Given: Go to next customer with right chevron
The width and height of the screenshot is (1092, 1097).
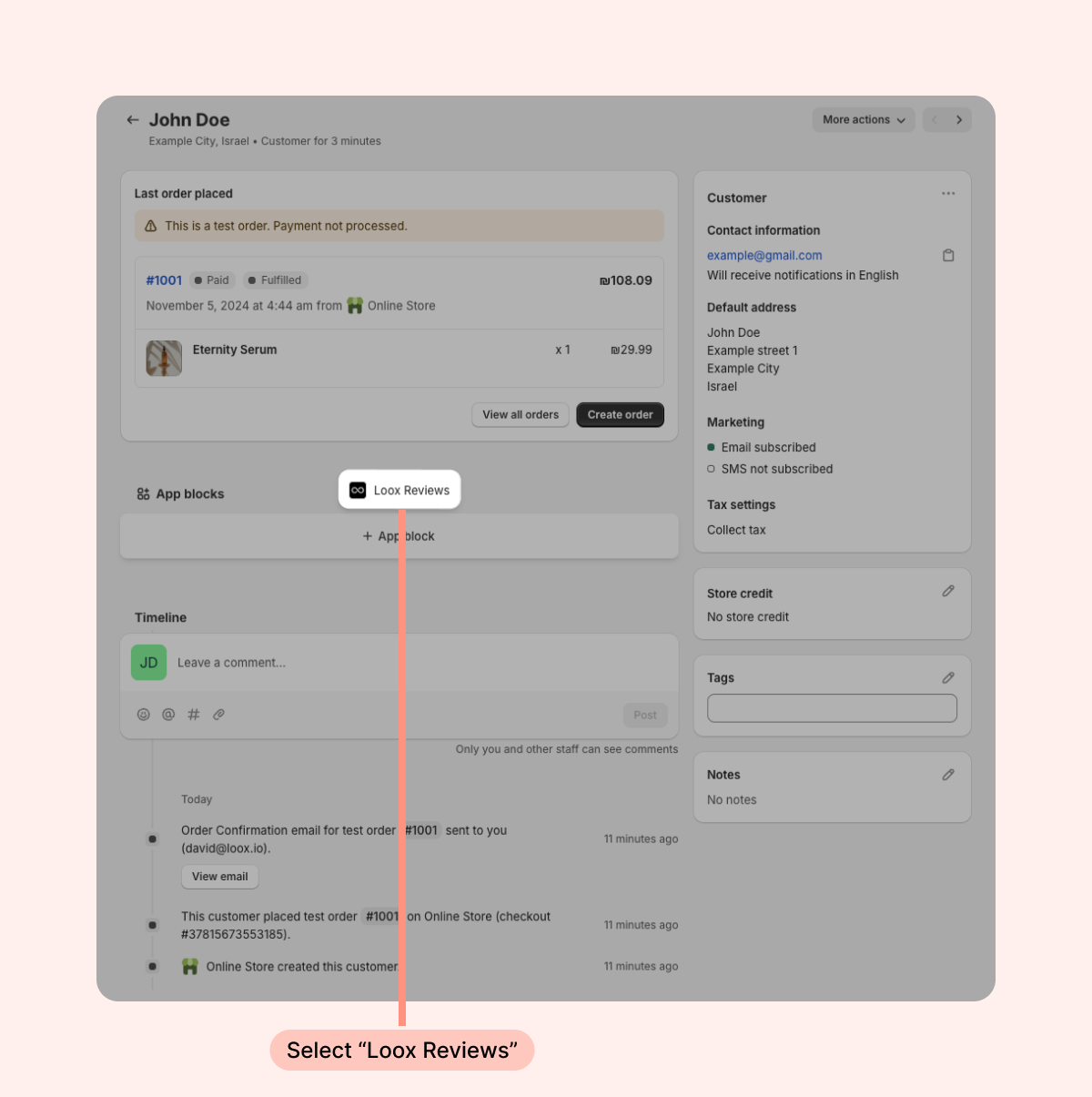Looking at the screenshot, I should (959, 120).
